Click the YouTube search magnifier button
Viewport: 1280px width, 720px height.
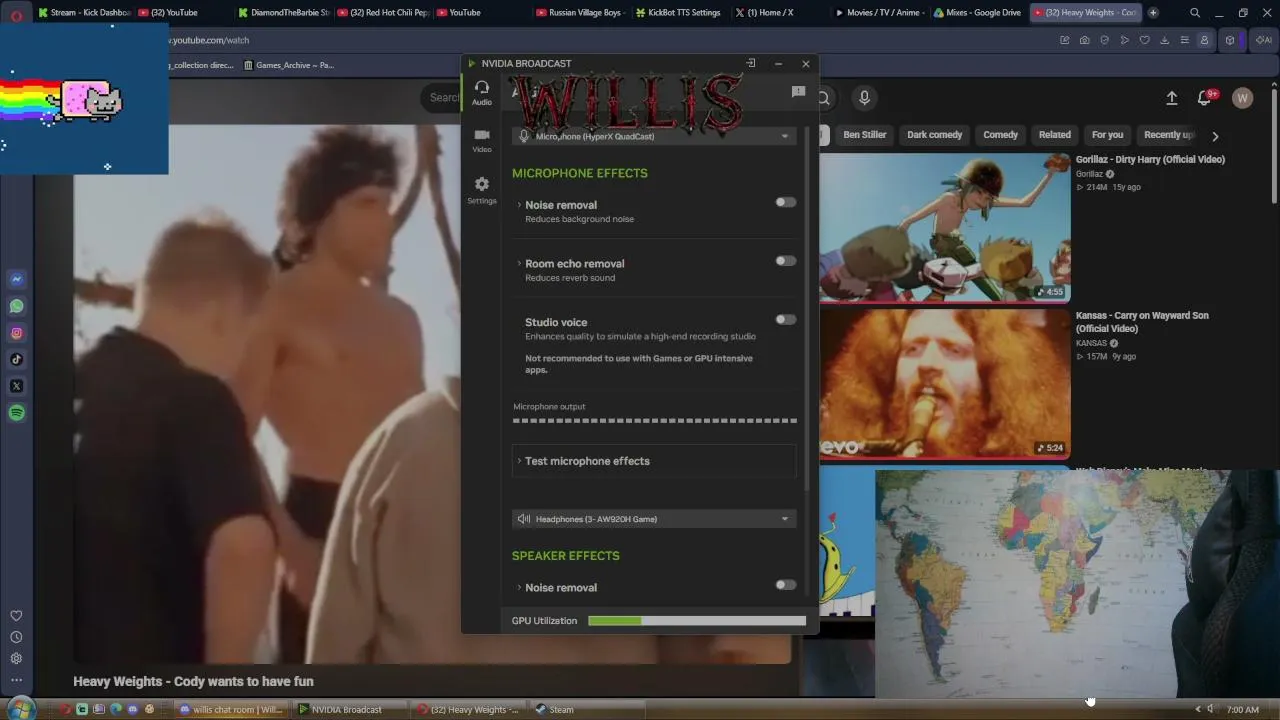(824, 97)
